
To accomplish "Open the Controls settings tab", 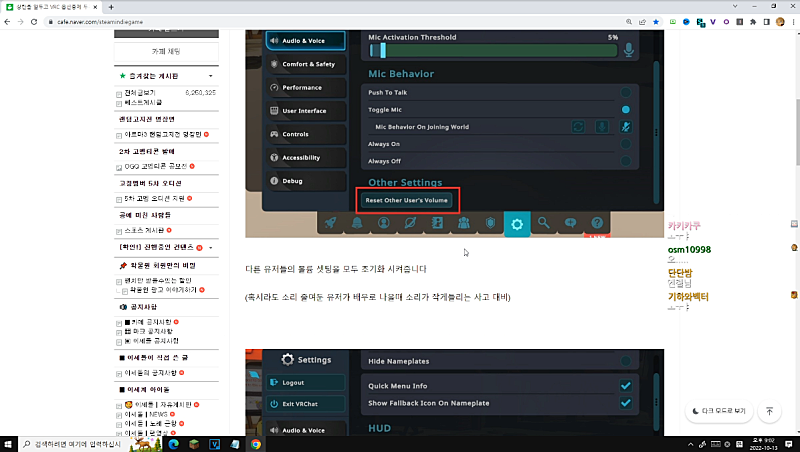I will pos(305,134).
